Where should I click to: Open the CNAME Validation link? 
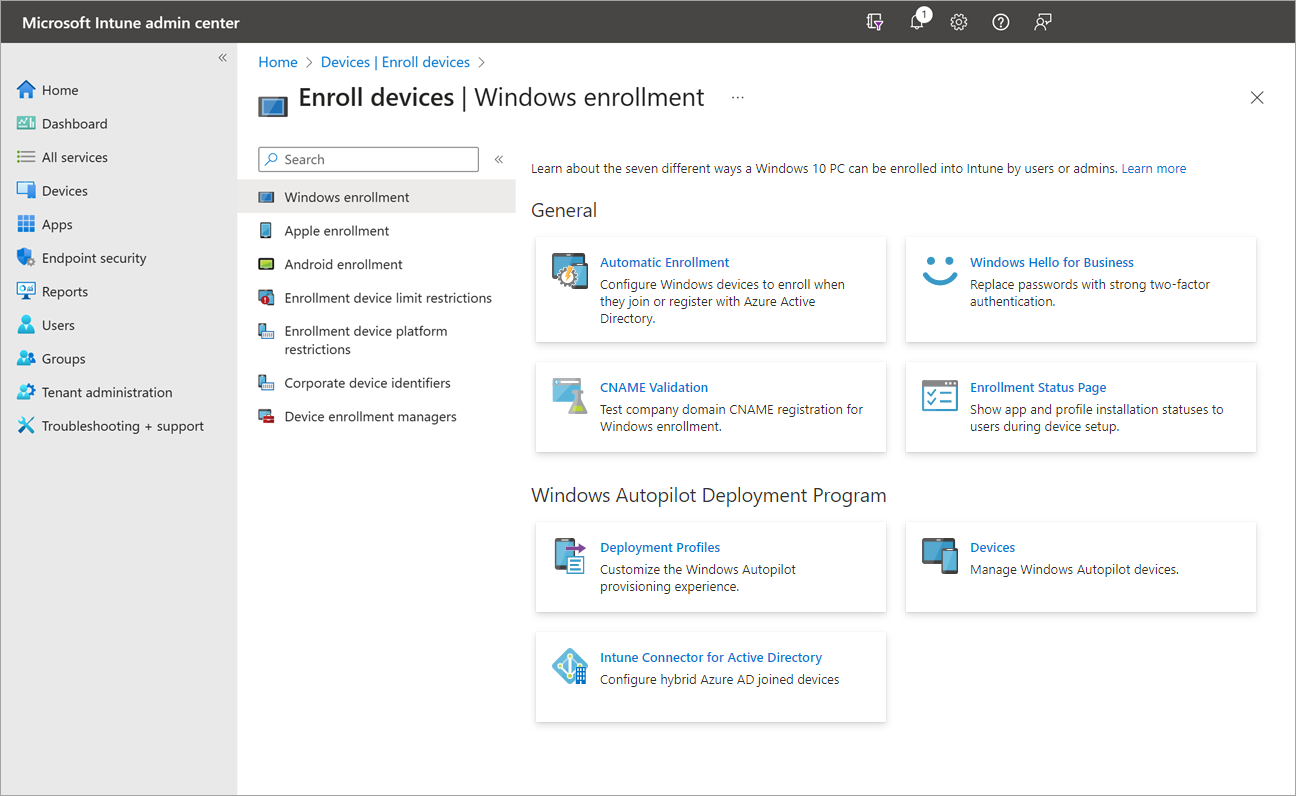coord(654,387)
